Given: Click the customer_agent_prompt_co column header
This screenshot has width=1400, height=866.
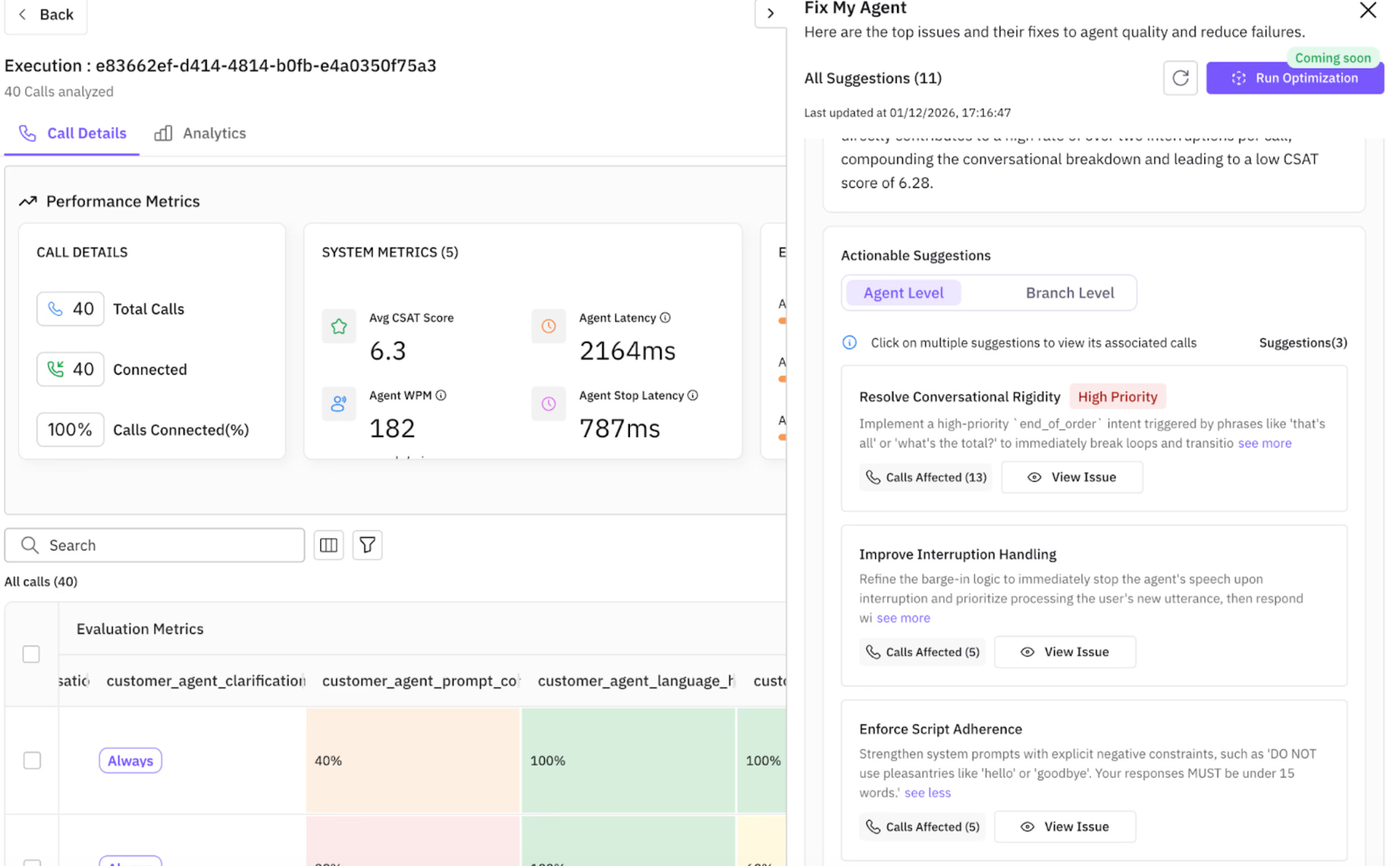Looking at the screenshot, I should coord(421,681).
